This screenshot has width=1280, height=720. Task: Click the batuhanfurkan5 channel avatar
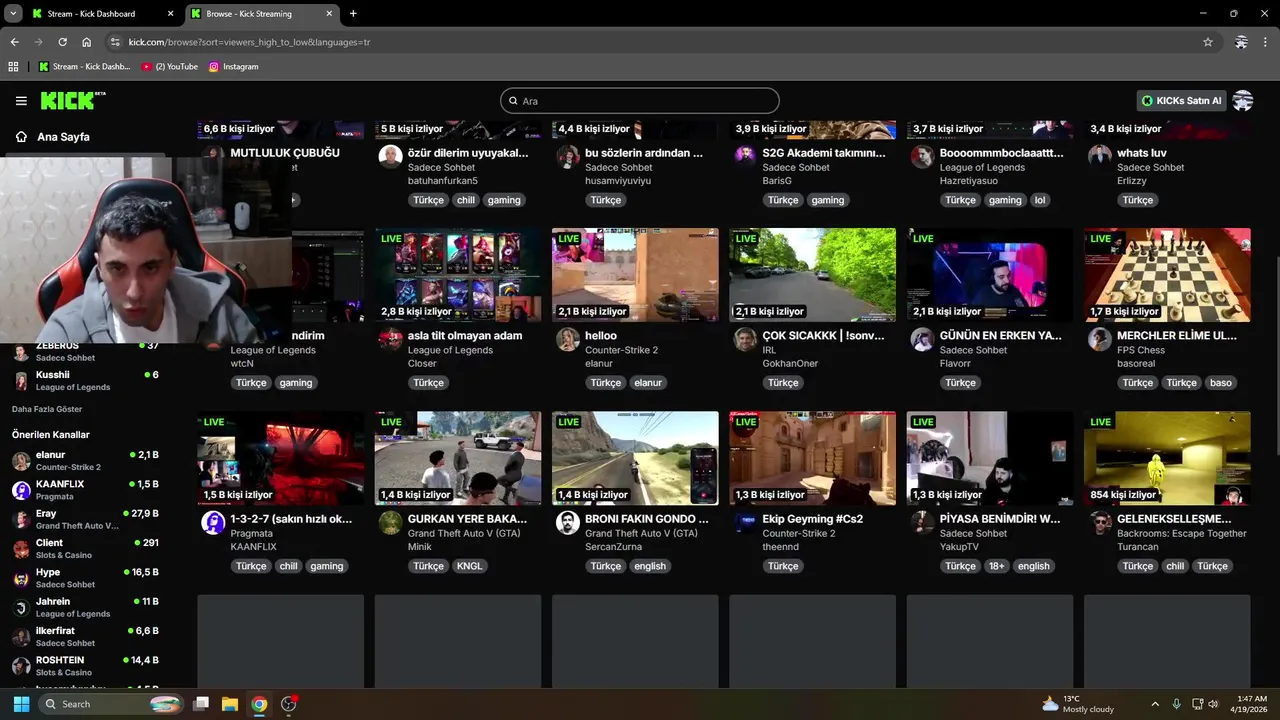(390, 157)
